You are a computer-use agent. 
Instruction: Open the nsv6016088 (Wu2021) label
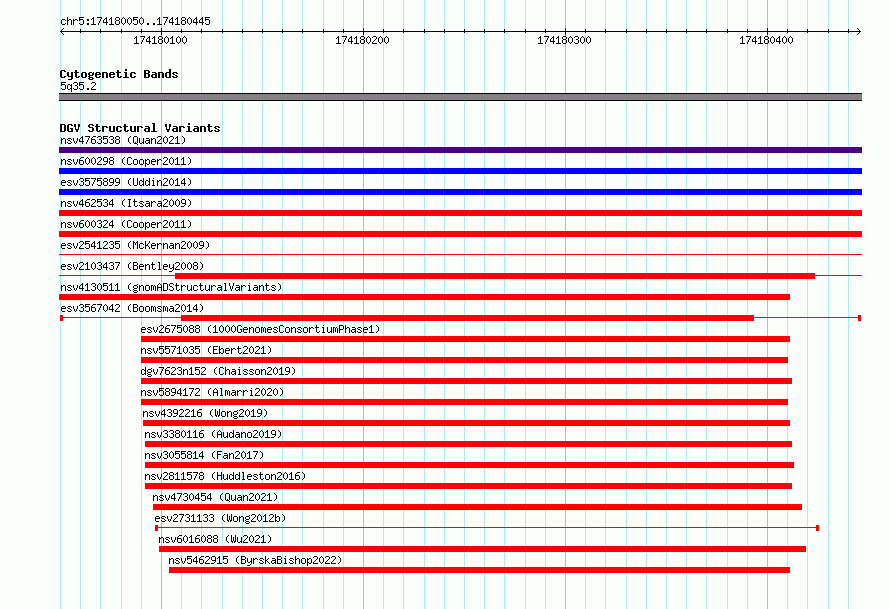(215, 539)
